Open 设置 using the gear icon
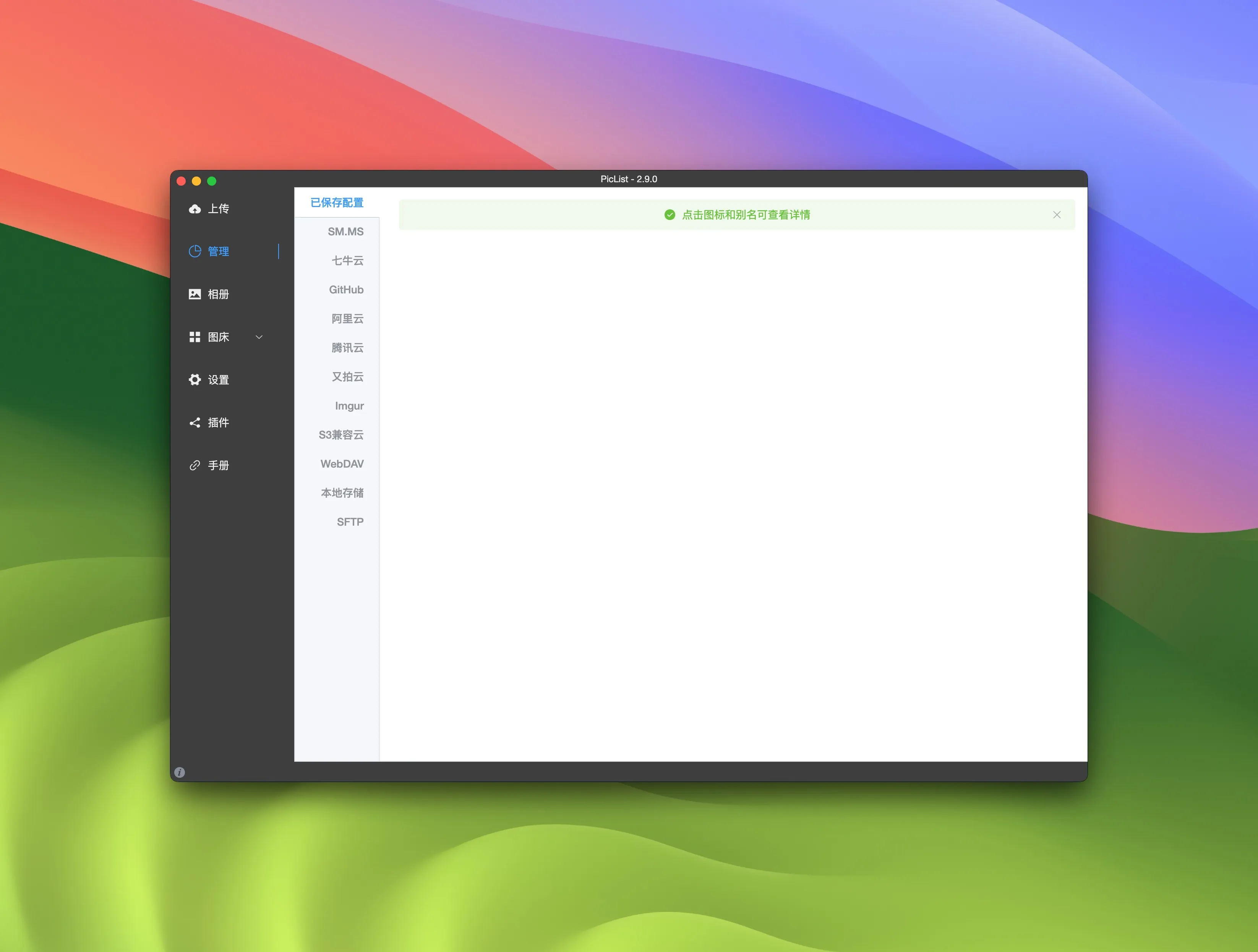 [195, 379]
